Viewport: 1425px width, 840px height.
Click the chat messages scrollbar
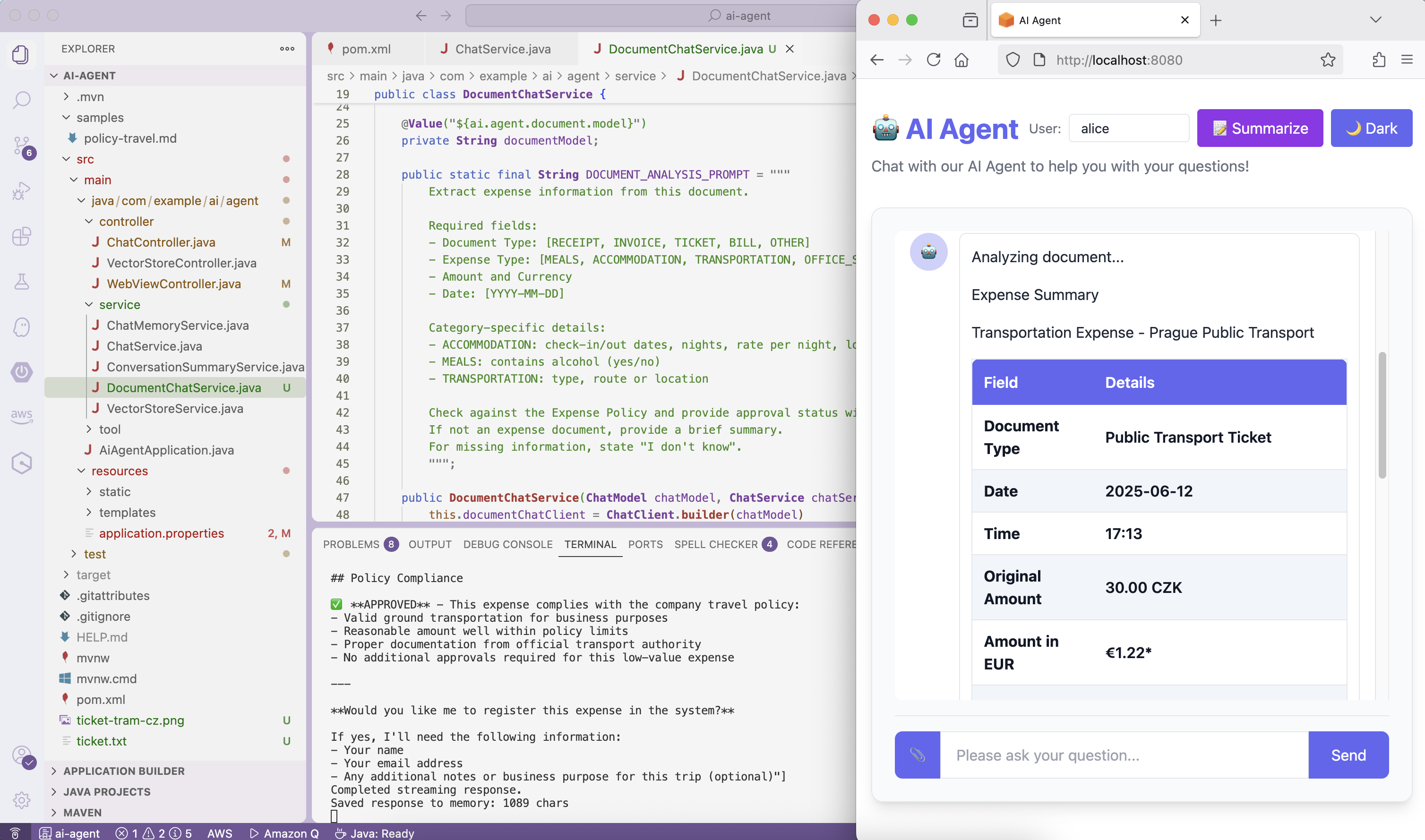[1382, 415]
